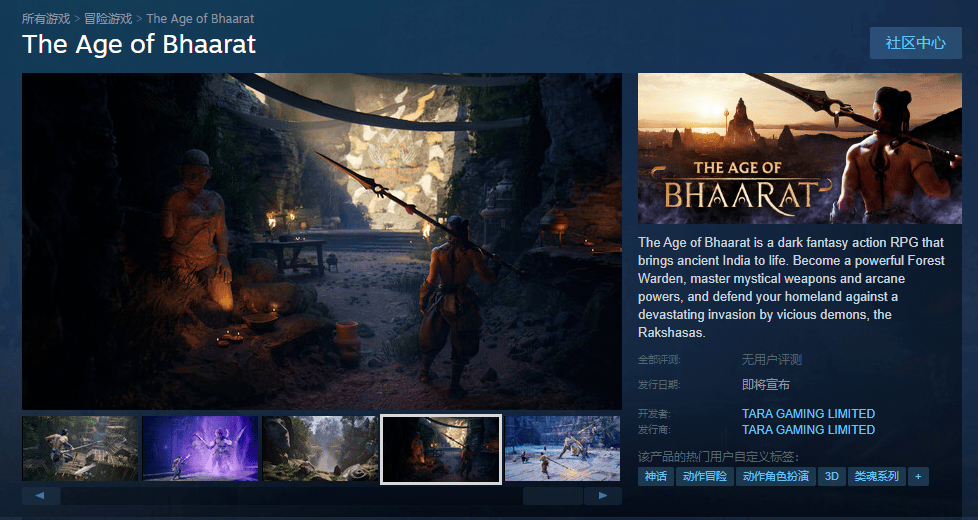Click The Age of Bhaarat page title
978x520 pixels.
pos(139,44)
